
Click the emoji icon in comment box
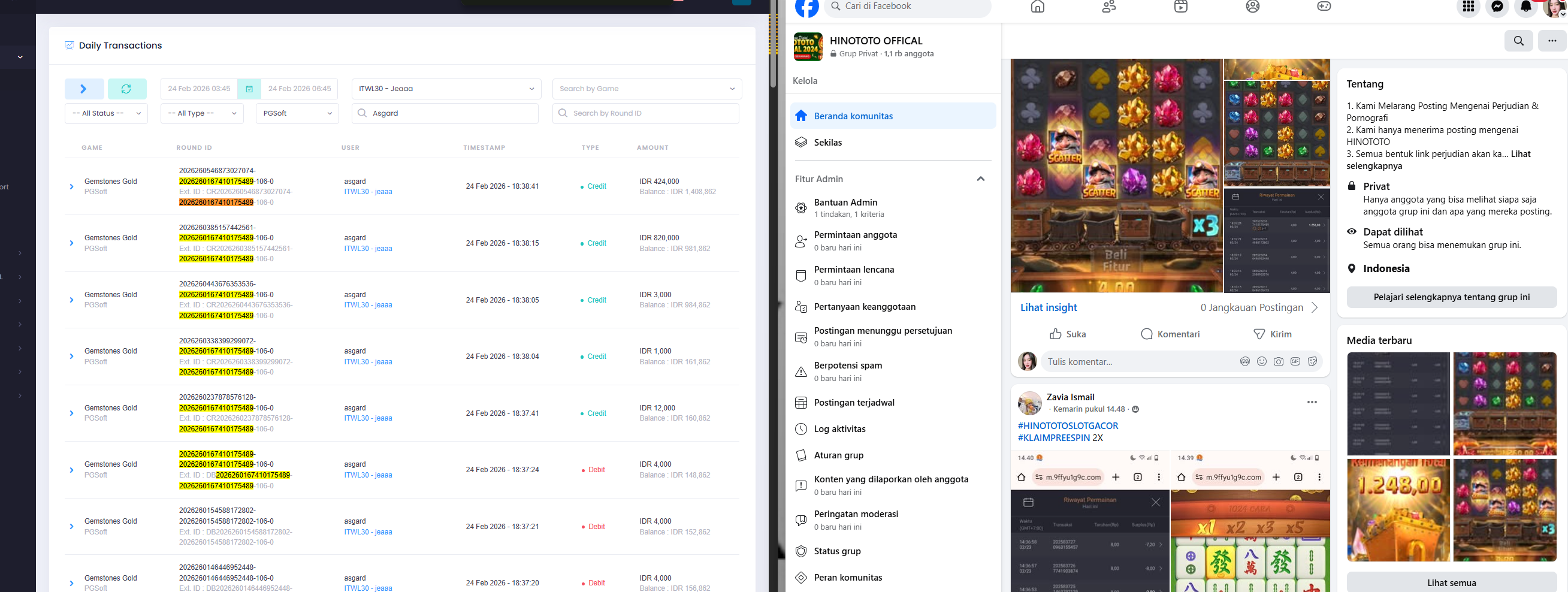[x=1262, y=361]
